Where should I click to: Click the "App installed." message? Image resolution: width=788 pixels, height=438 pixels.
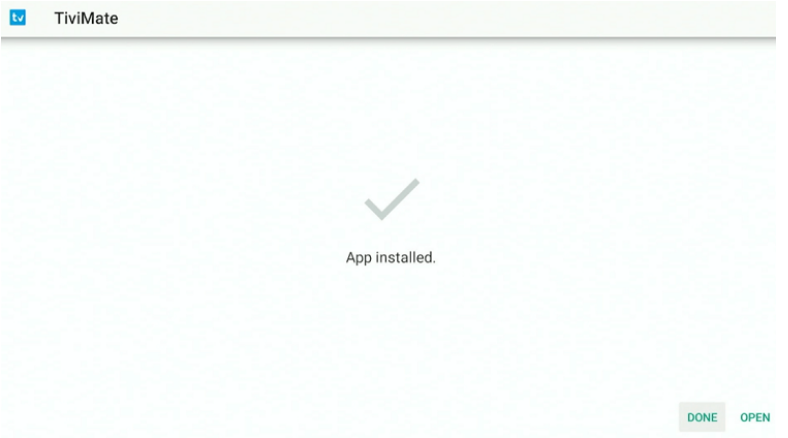point(390,257)
